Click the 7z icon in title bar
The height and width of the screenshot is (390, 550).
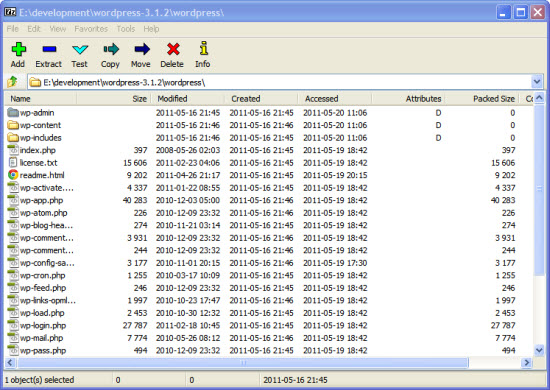pos(10,12)
